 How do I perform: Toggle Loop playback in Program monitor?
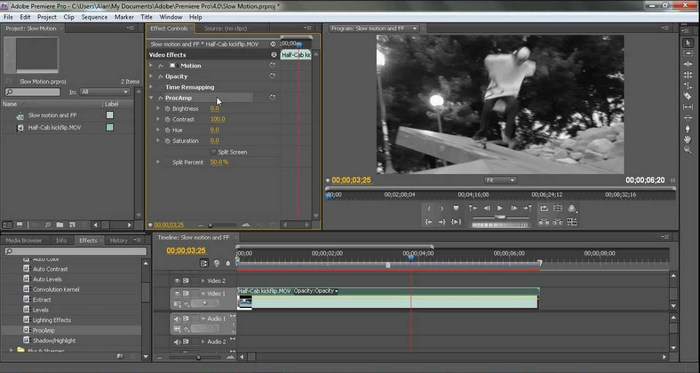coord(544,208)
